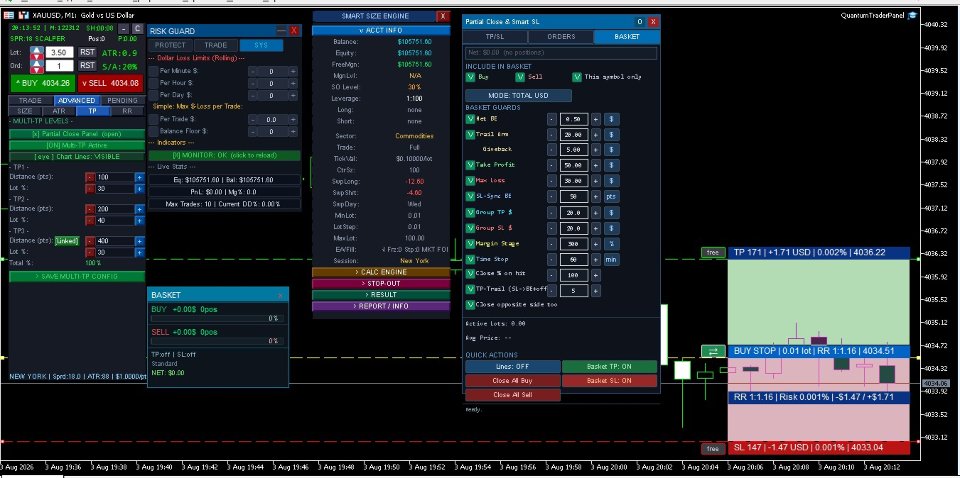Image resolution: width=960 pixels, height=478 pixels.
Task: Toggle This symbol only checkbox
Action: (x=577, y=77)
